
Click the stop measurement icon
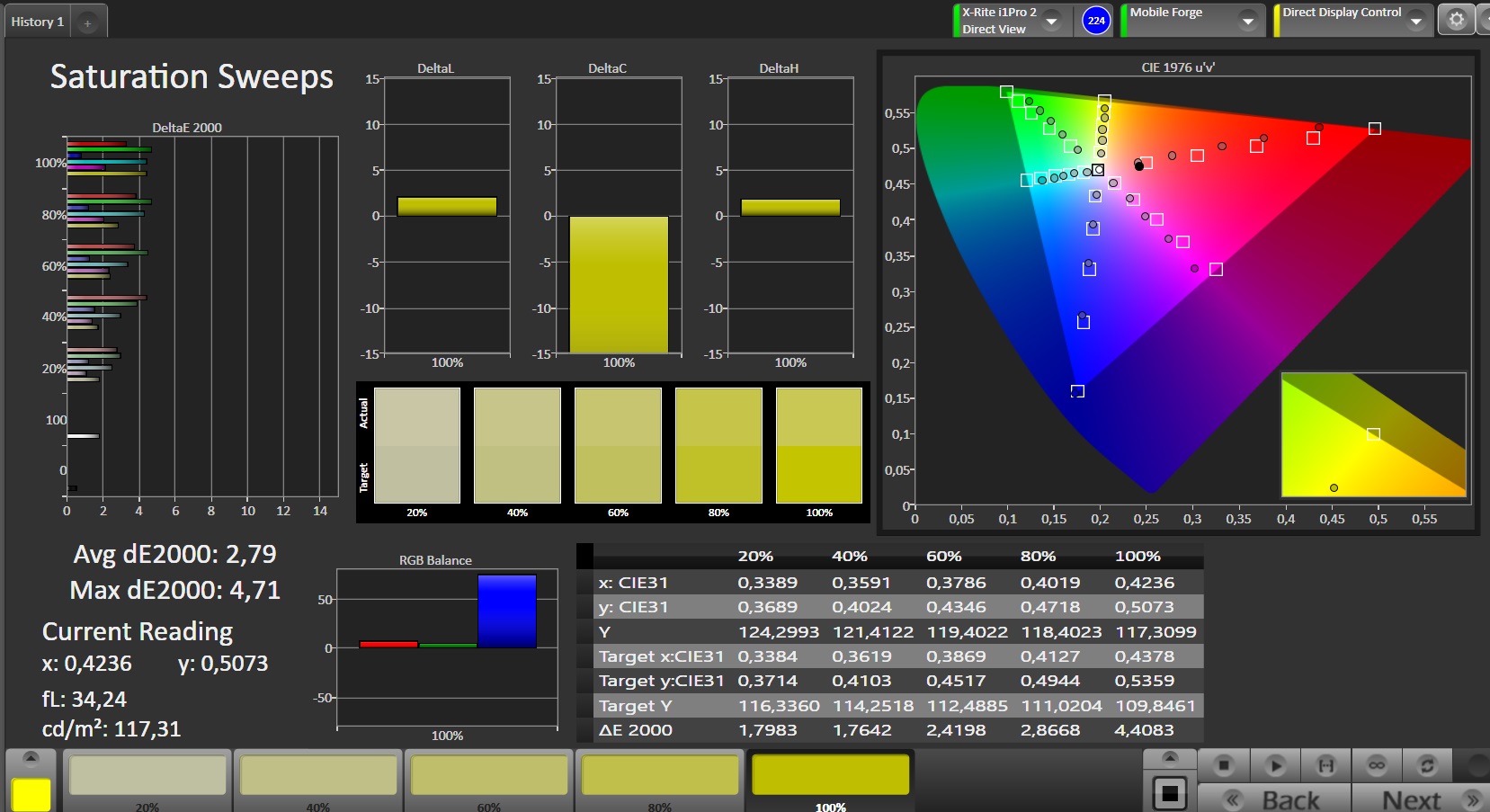[x=1223, y=765]
